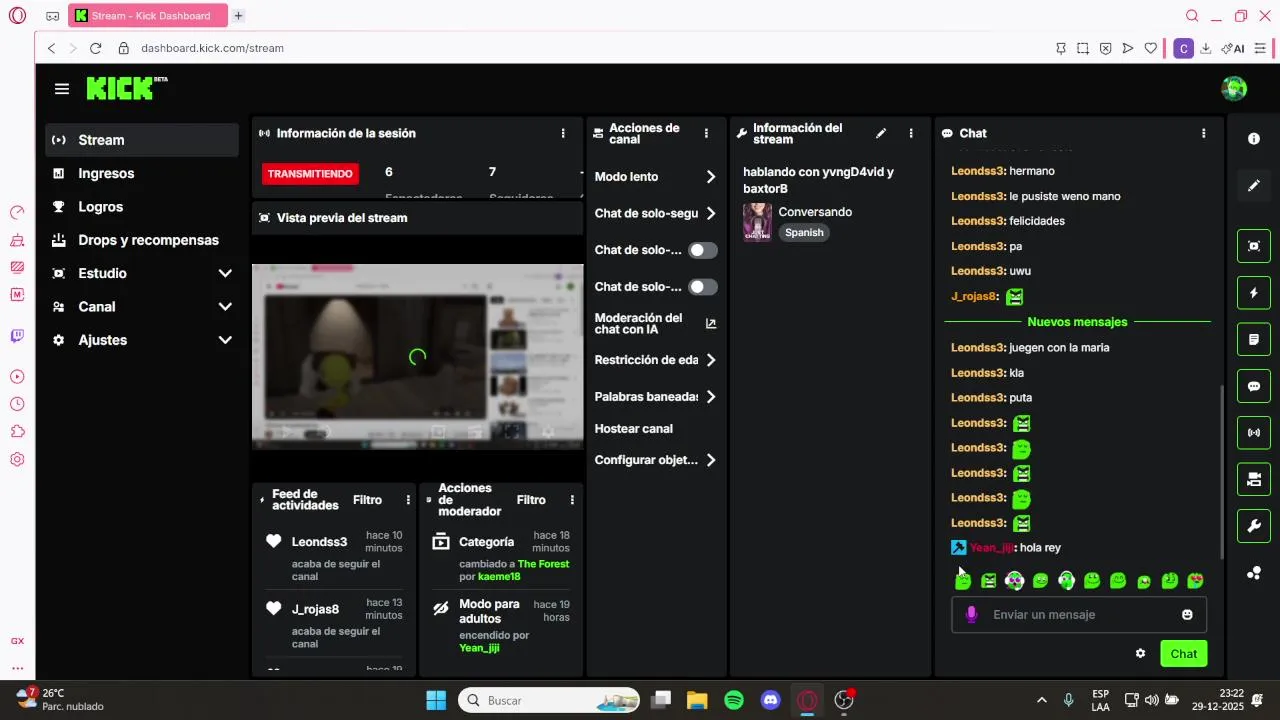This screenshot has height=720, width=1280.
Task: Open Información del stream three-dot menu
Action: click(911, 133)
